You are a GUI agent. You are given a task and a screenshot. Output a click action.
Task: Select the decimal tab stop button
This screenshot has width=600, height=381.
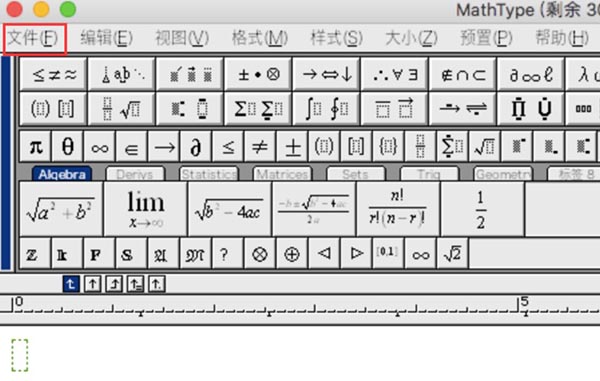pyautogui.click(x=157, y=284)
